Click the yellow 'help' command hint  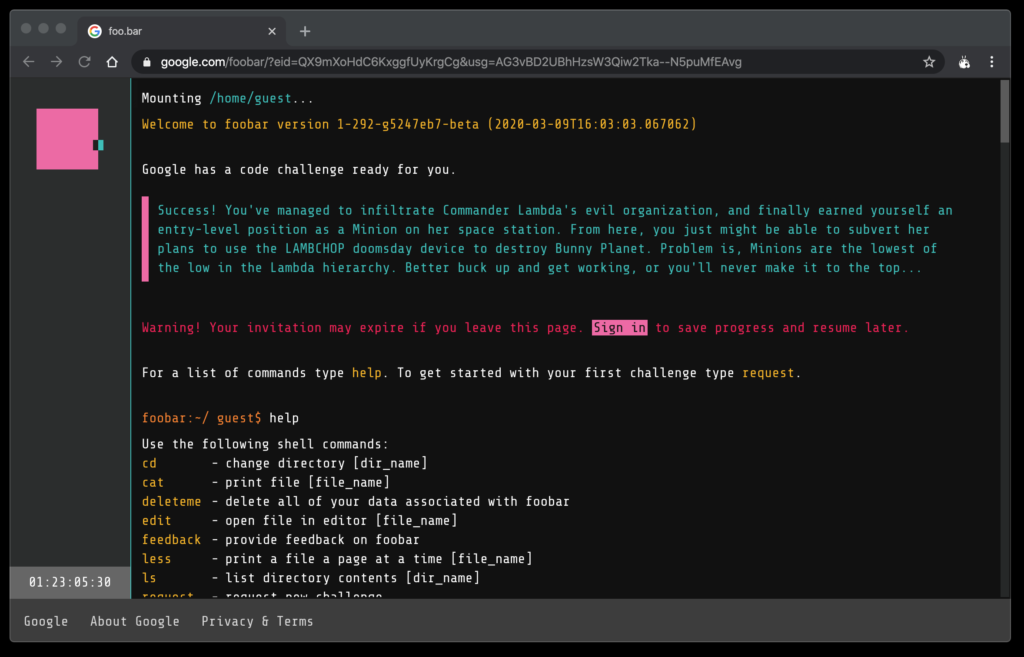[x=366, y=373]
